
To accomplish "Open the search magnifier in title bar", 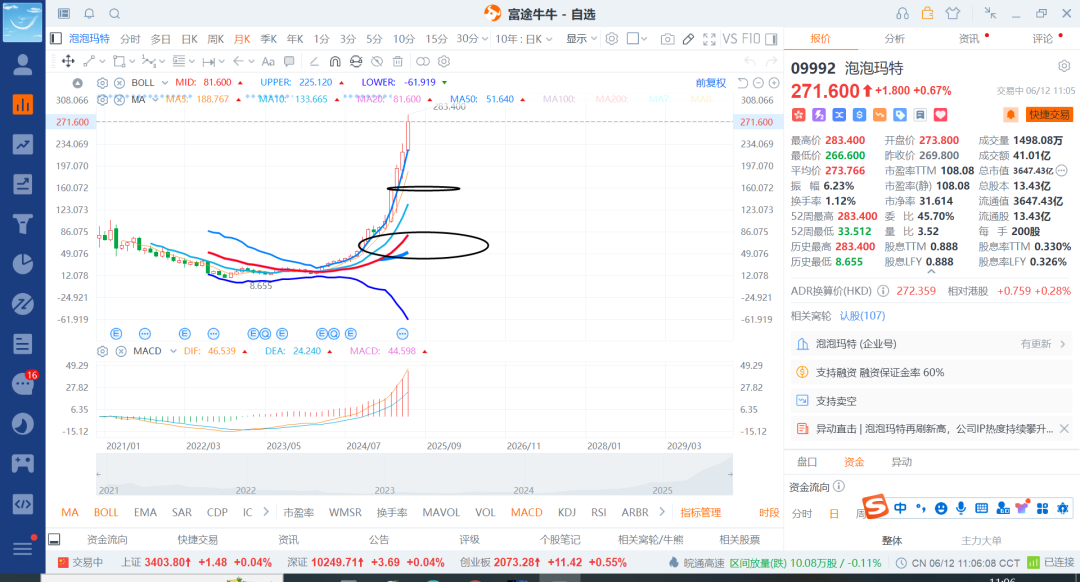I will (114, 13).
